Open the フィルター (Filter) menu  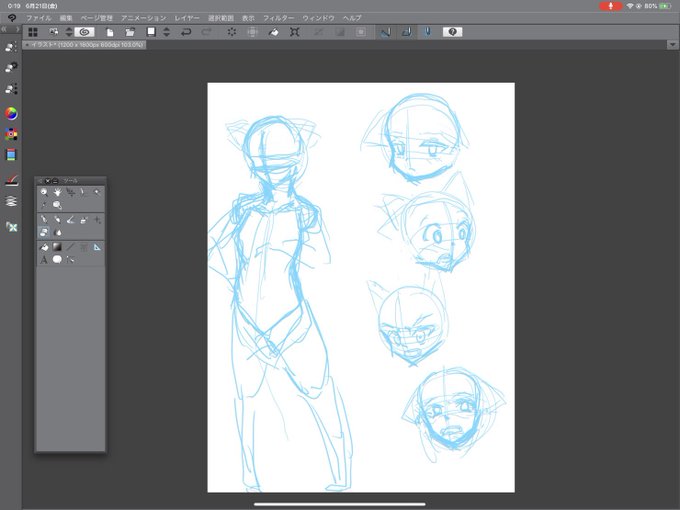(x=278, y=18)
